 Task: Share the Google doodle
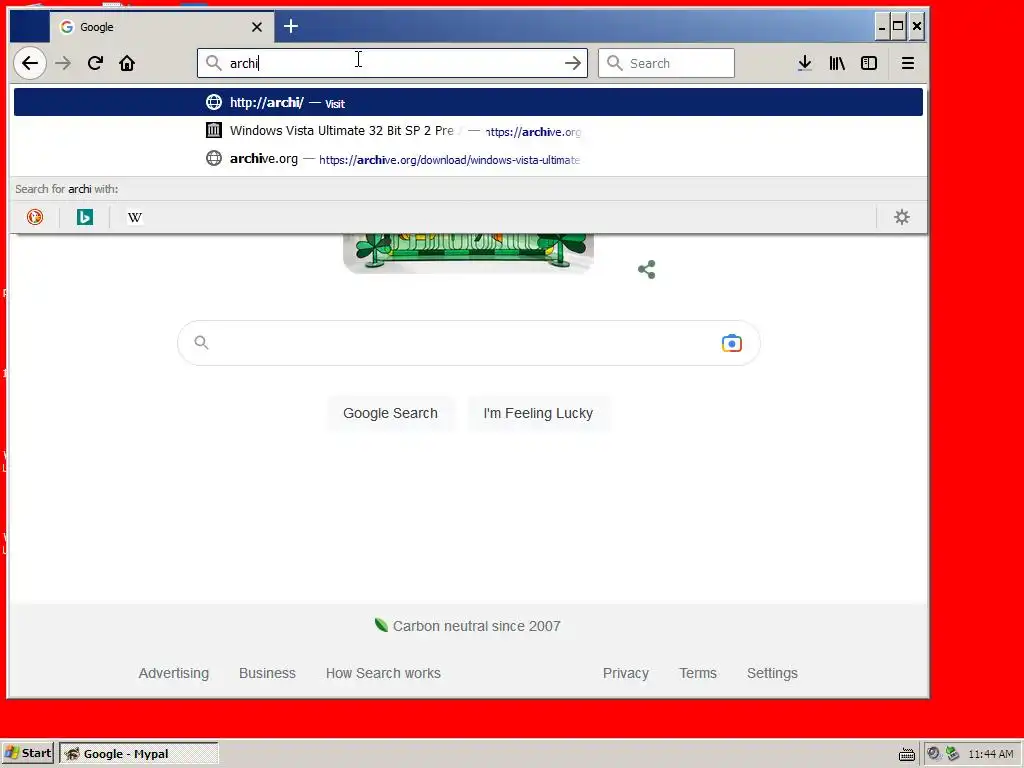tap(647, 269)
